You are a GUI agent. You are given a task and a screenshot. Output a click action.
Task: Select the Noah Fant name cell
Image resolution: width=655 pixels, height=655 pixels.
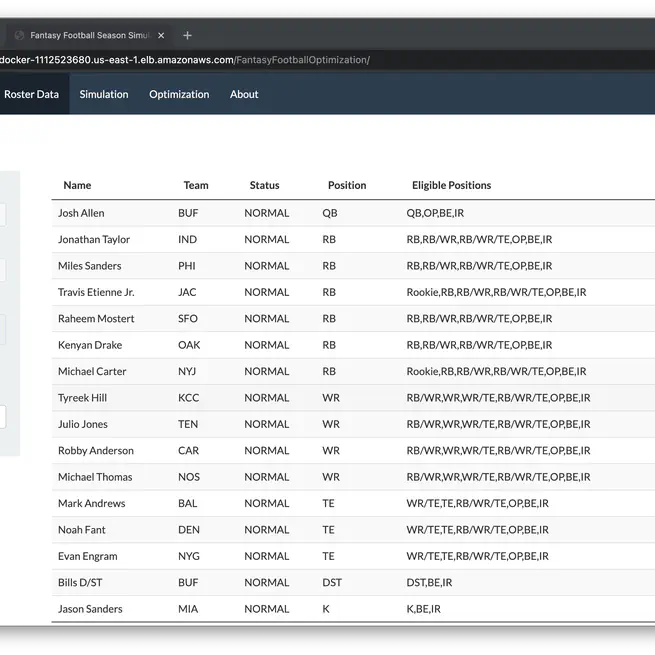tap(81, 530)
